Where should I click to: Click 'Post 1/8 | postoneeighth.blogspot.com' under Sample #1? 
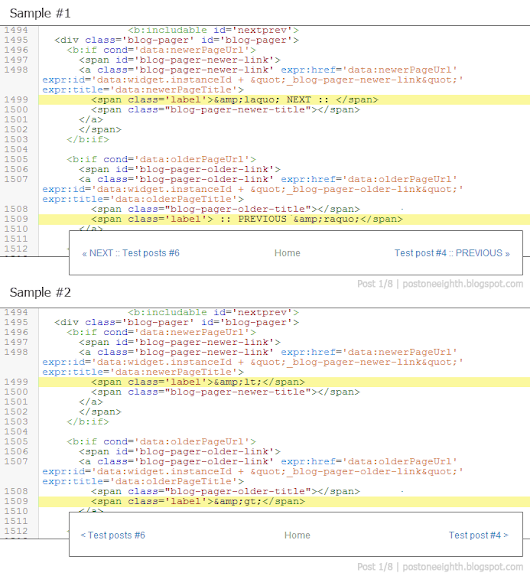[x=440, y=284]
